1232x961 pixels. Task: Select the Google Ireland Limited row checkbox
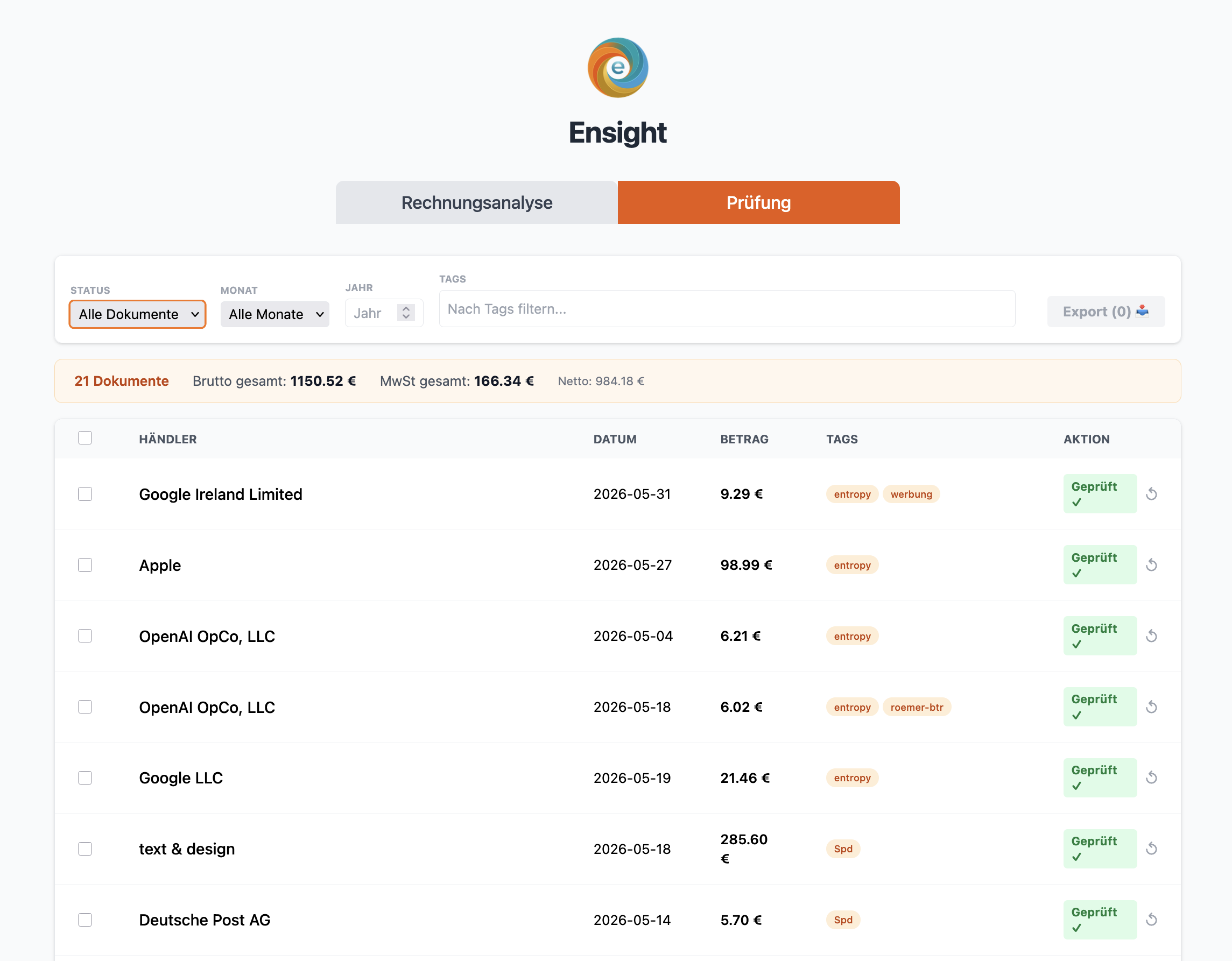85,494
